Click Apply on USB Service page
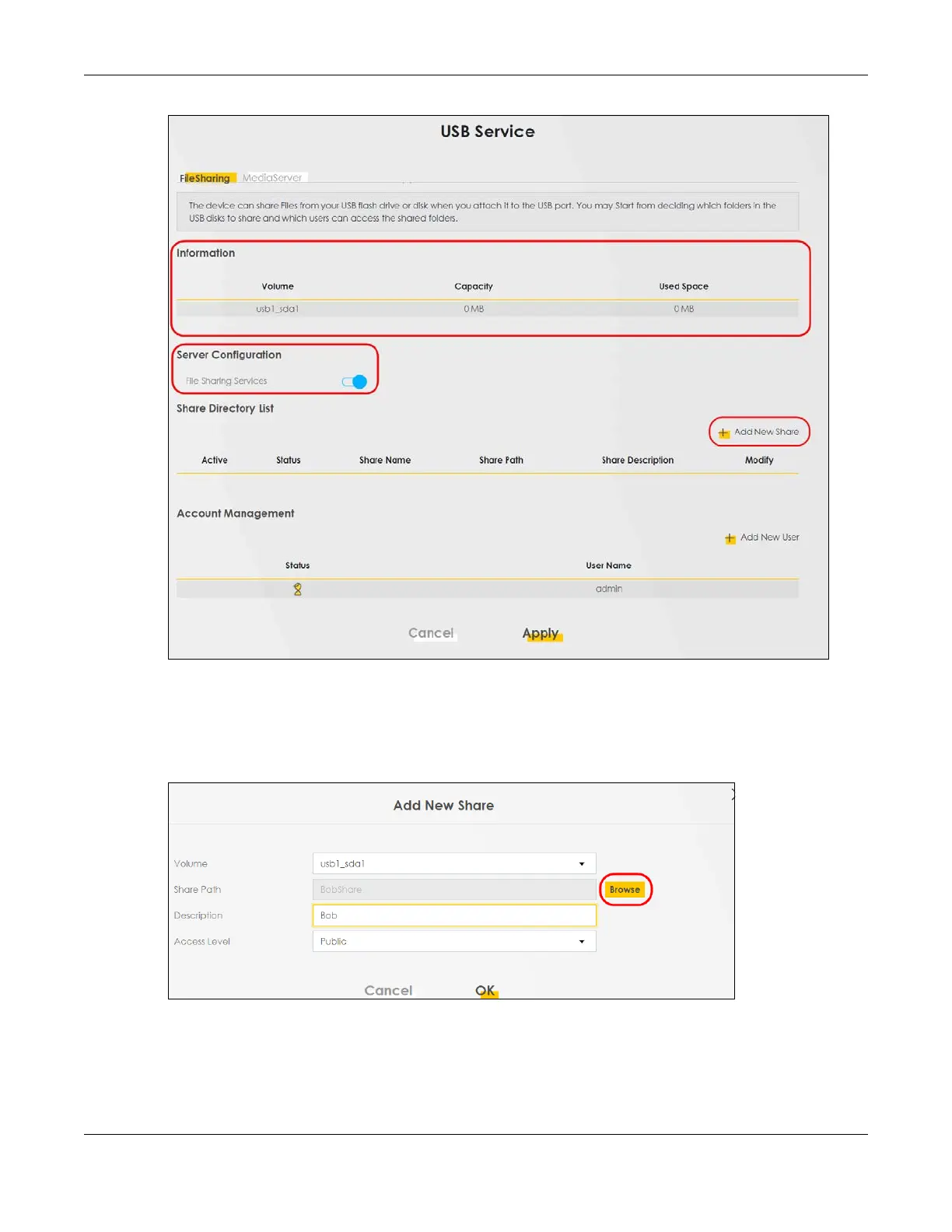The image size is (952, 1232). [541, 633]
